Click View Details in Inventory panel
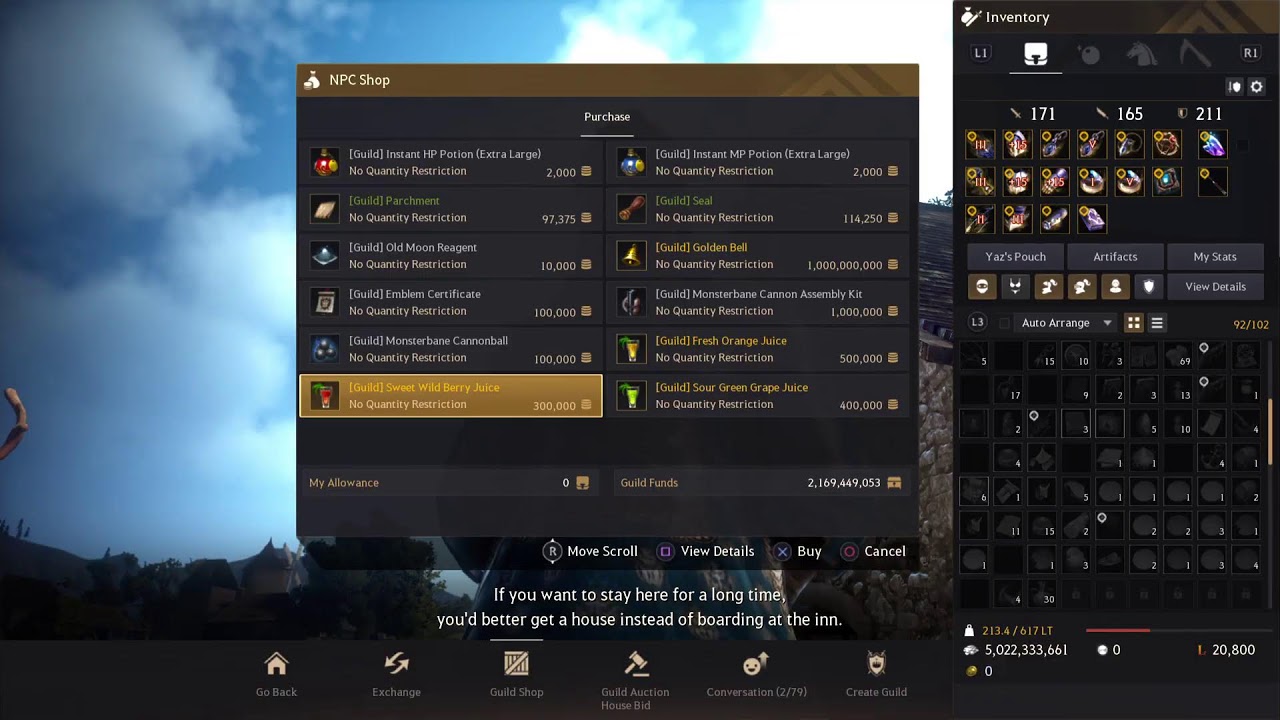 pyautogui.click(x=1215, y=287)
